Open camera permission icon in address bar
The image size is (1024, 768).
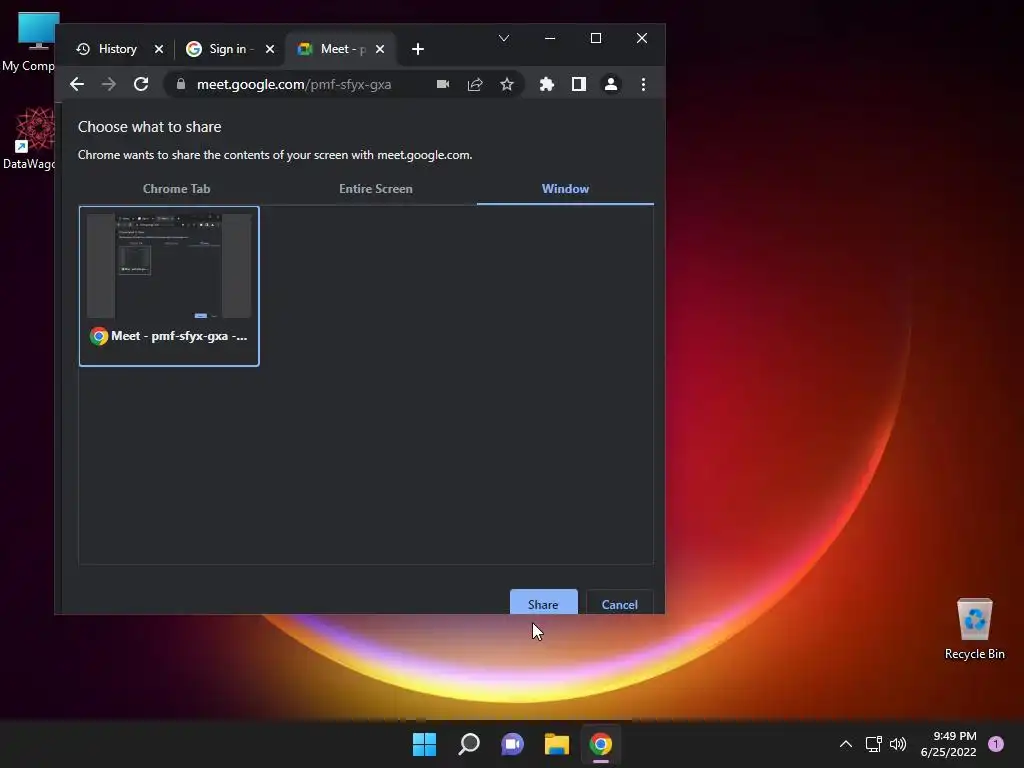443,84
